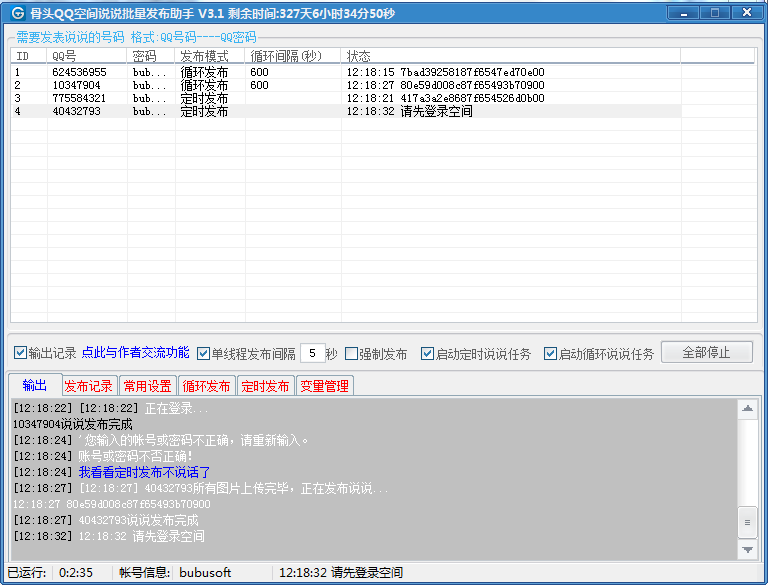
Task: Click the 0:2:35 running time in status bar
Action: pyautogui.click(x=75, y=573)
